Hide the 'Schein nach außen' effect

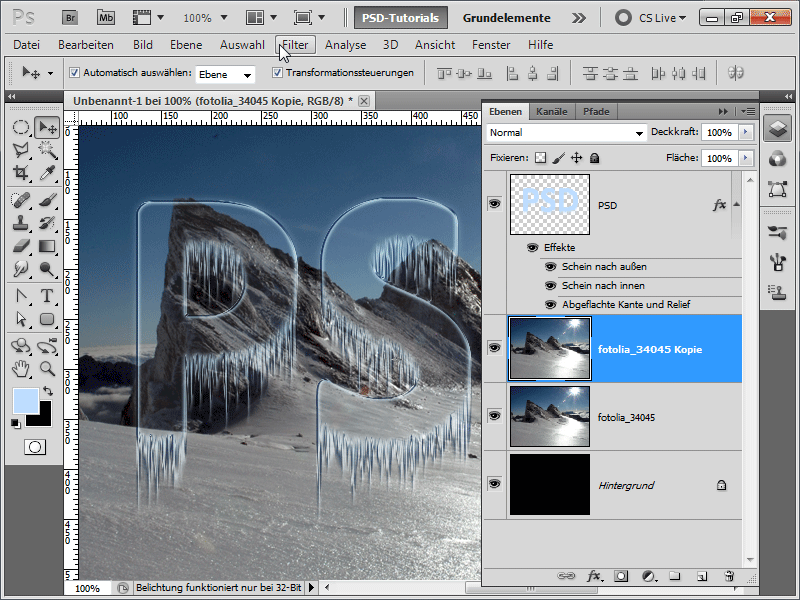coord(550,267)
